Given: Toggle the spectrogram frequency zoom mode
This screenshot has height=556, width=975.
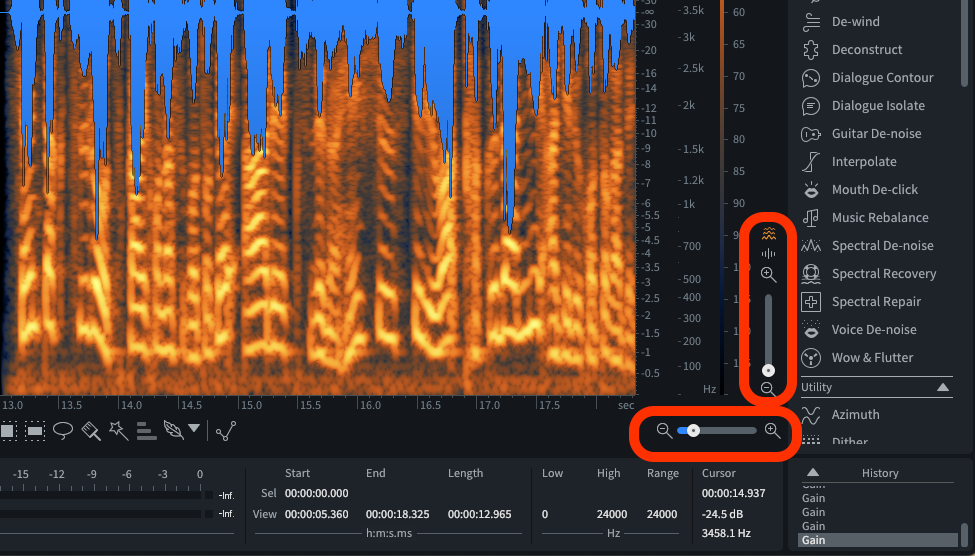Looking at the screenshot, I should point(768,233).
